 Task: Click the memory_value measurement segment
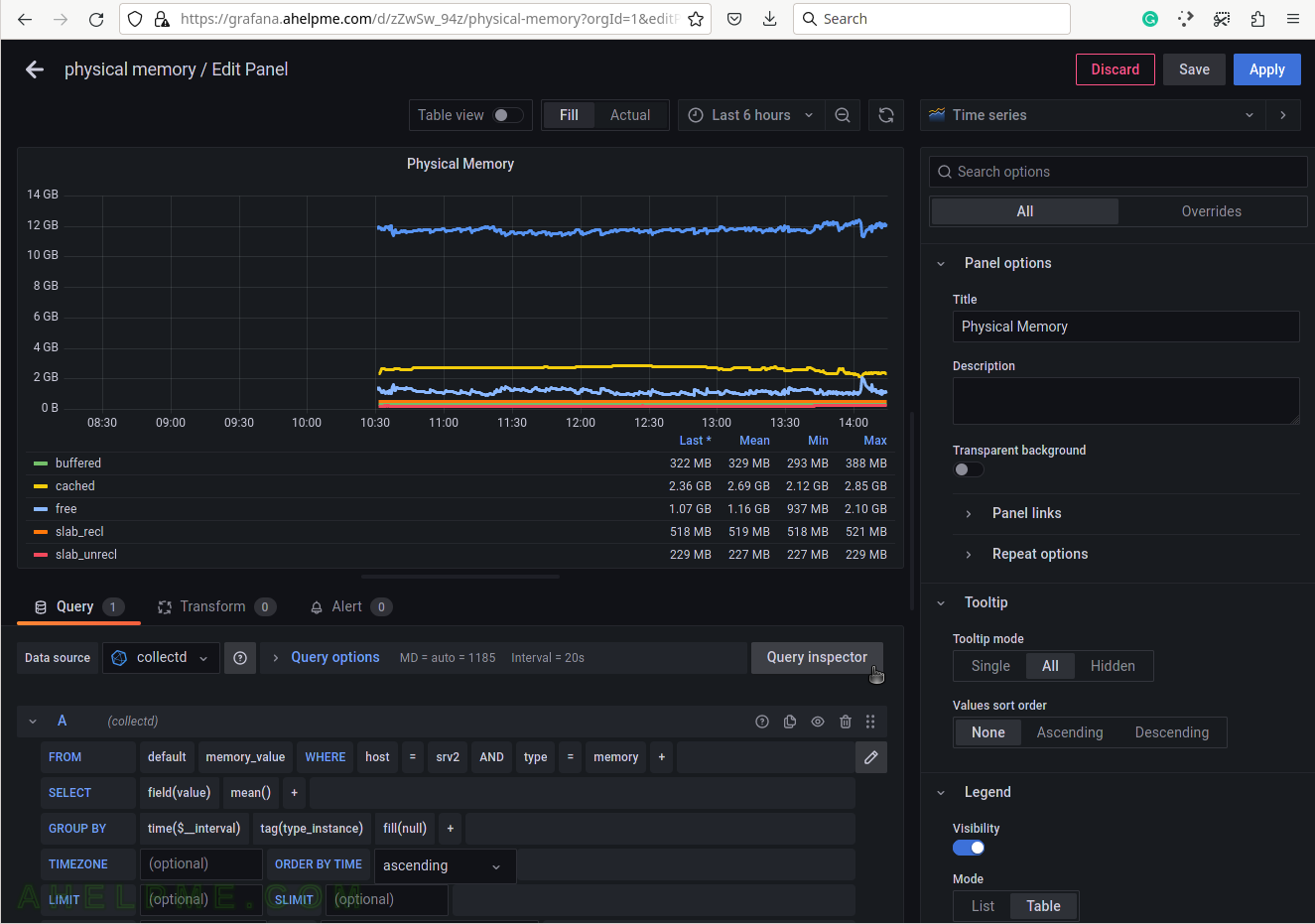click(x=245, y=757)
